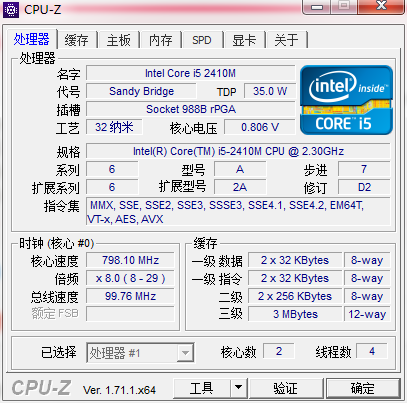Screen dimensions: 407x403
Task: Click the CPU-Z title bar app icon
Action: click(11, 10)
